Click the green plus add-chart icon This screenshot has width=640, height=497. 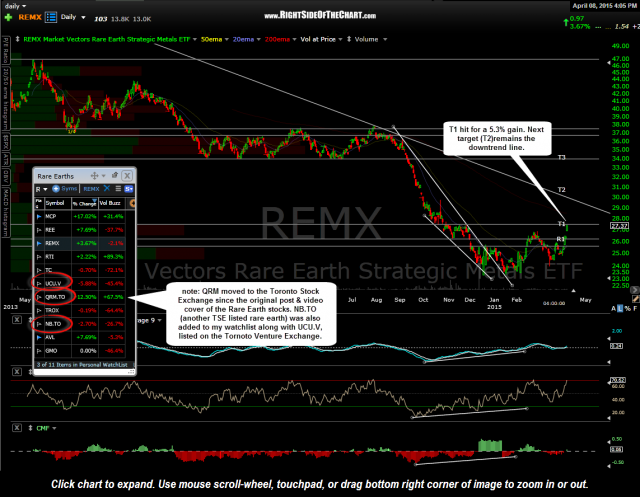click(8, 18)
